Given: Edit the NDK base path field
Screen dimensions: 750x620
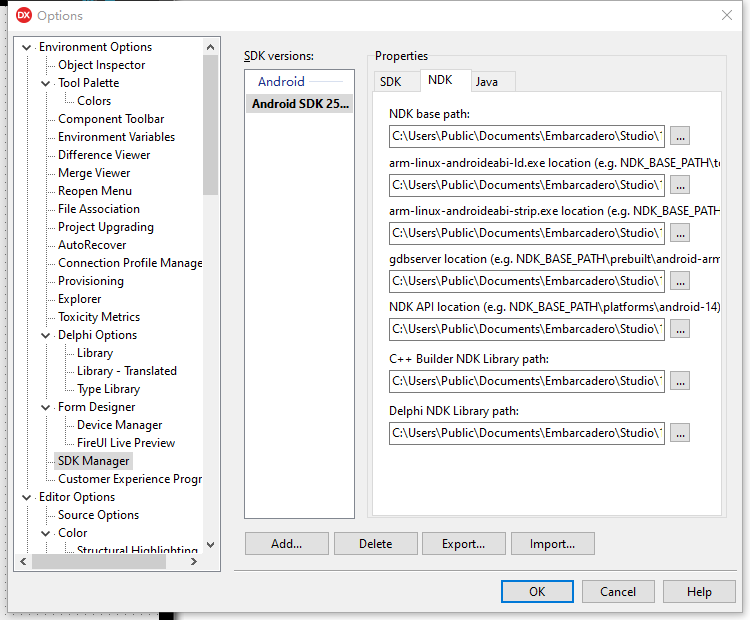Looking at the screenshot, I should click(527, 136).
